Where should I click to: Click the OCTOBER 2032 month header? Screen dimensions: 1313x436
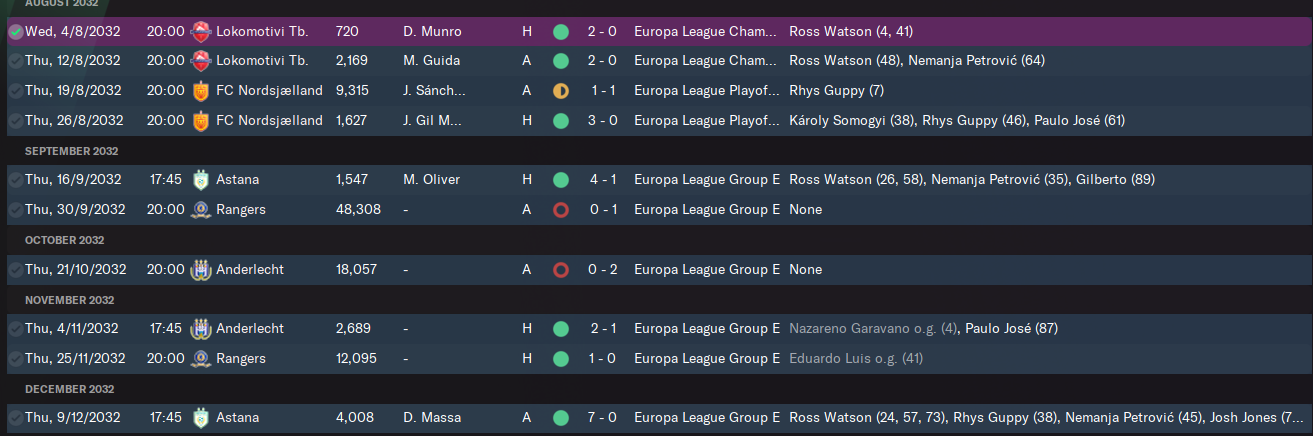pos(65,240)
